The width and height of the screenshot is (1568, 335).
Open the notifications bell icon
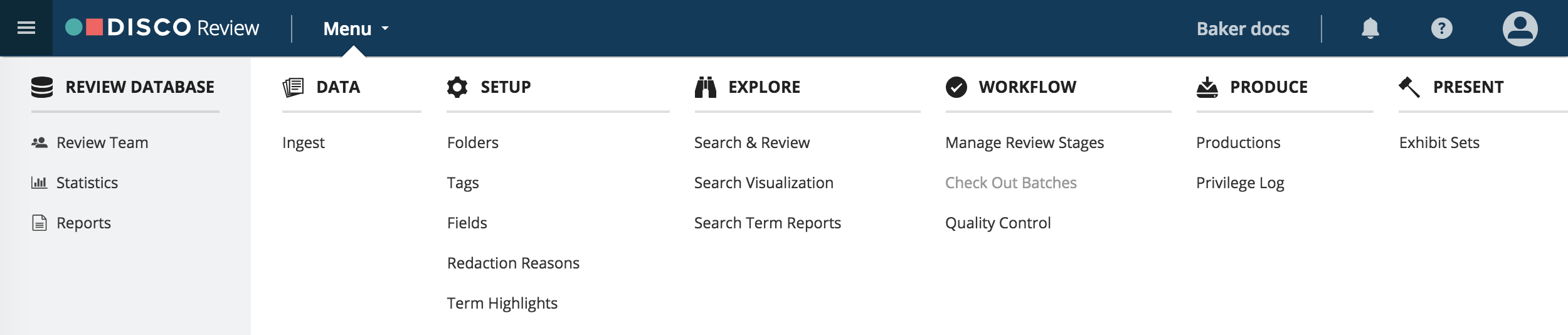point(1370,28)
